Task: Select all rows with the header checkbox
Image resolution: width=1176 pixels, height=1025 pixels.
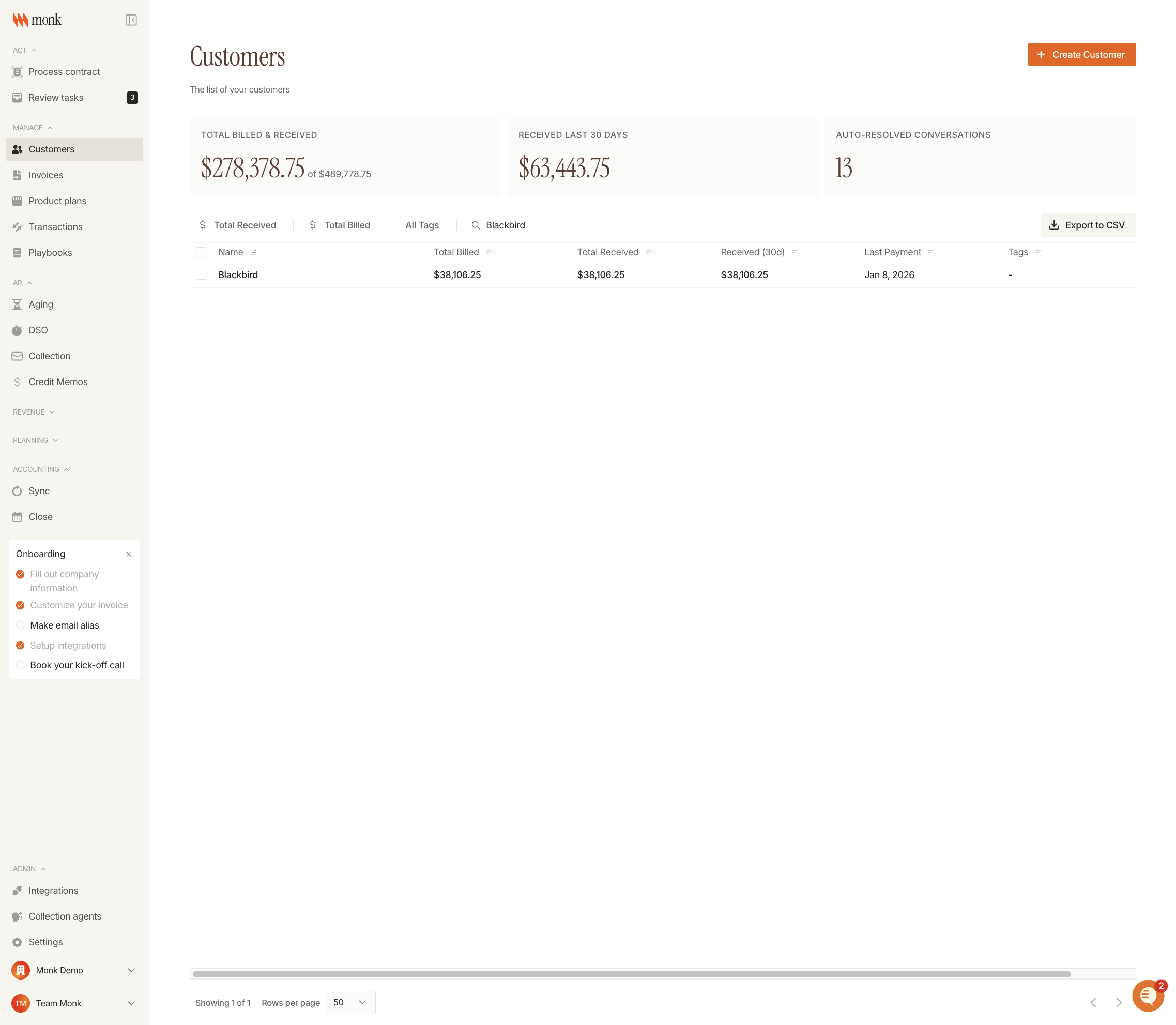Action: point(201,252)
